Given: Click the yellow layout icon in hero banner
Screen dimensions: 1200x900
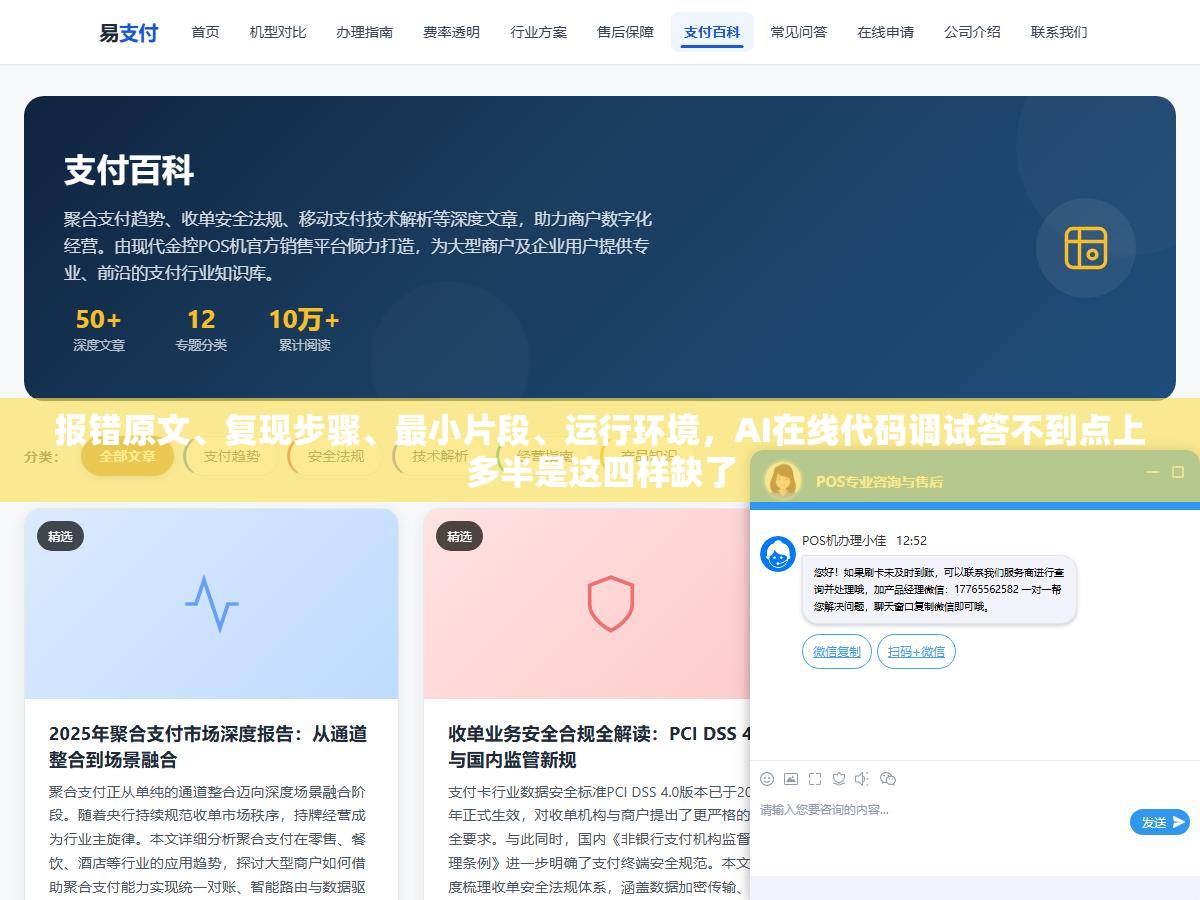Looking at the screenshot, I should 1085,248.
